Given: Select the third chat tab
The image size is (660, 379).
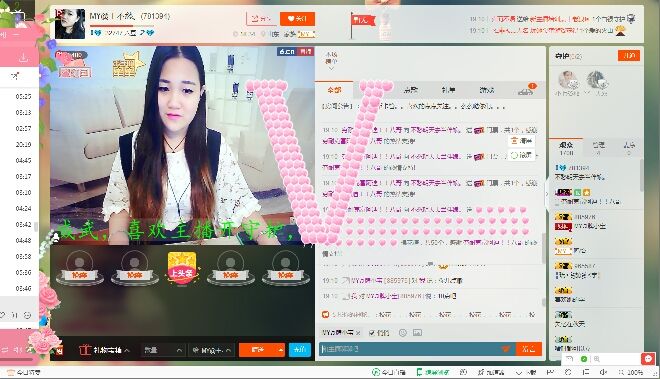Looking at the screenshot, I should 410,90.
